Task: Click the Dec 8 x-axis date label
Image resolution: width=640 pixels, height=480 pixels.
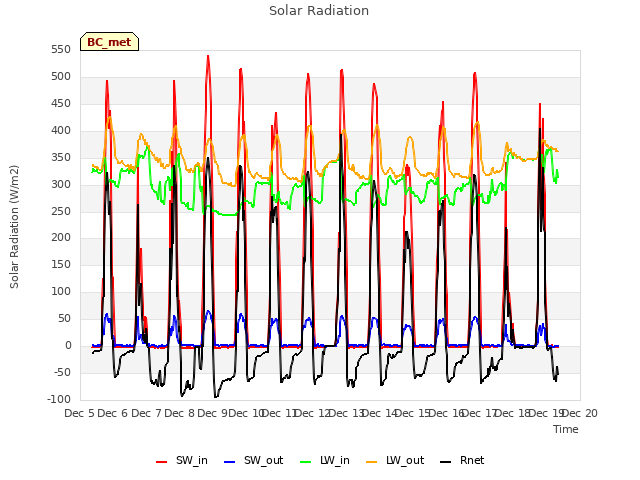Action: [180, 413]
